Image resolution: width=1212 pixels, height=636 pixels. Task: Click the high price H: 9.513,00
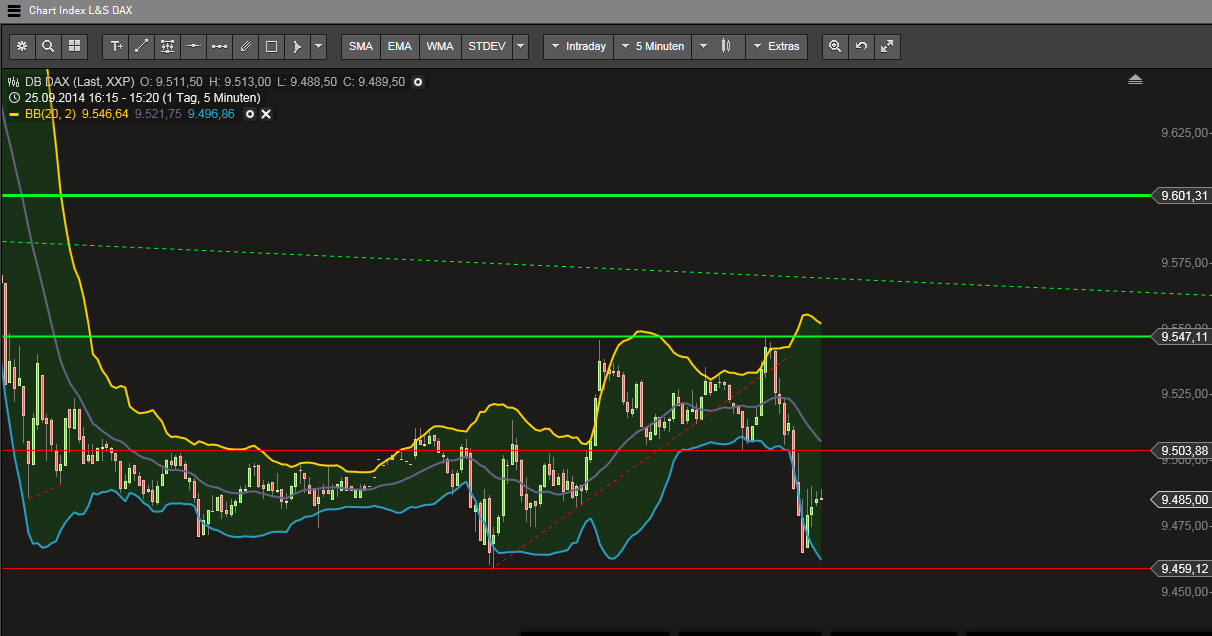[x=240, y=82]
